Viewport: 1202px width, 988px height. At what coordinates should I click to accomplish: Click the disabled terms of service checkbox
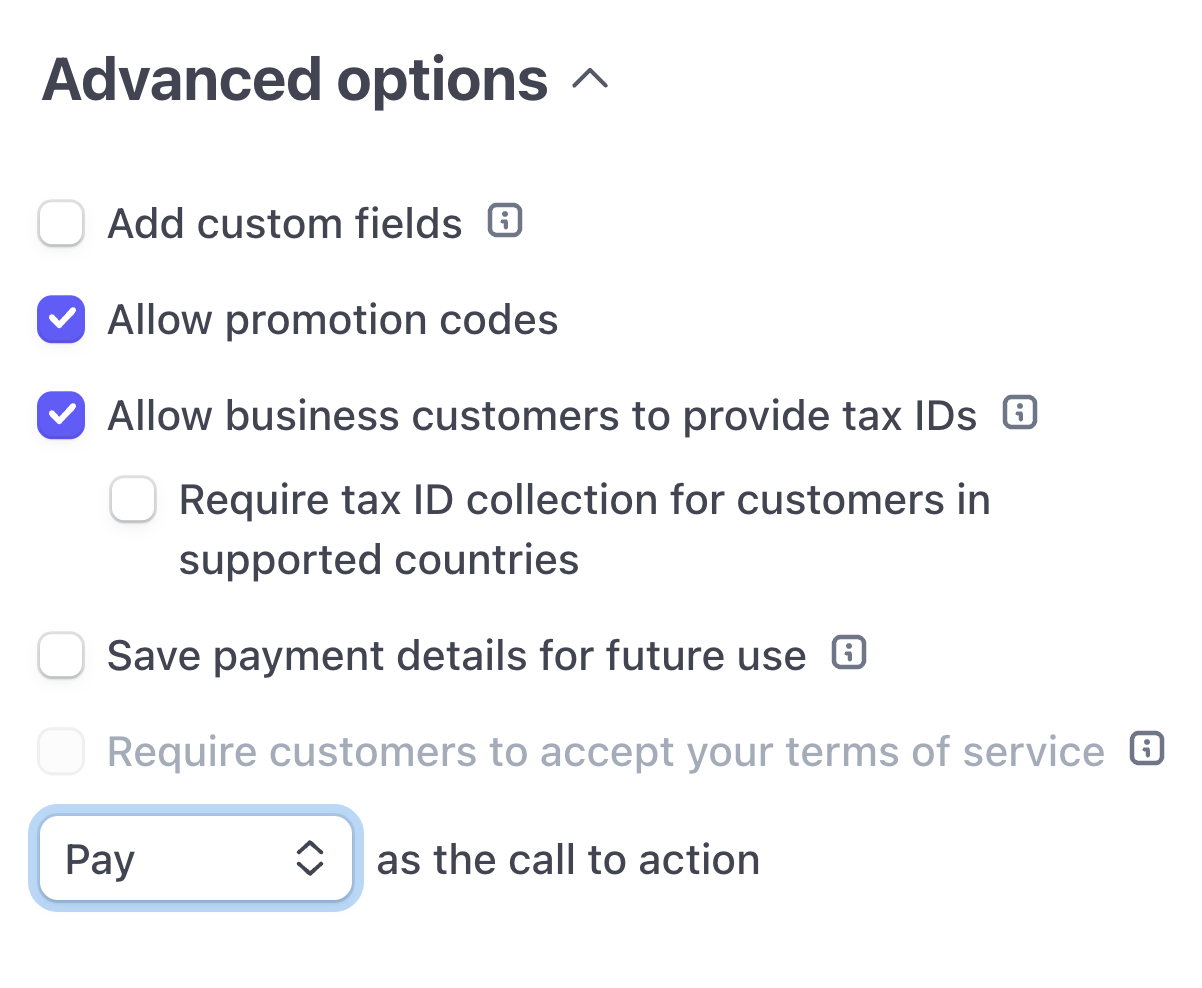(61, 751)
